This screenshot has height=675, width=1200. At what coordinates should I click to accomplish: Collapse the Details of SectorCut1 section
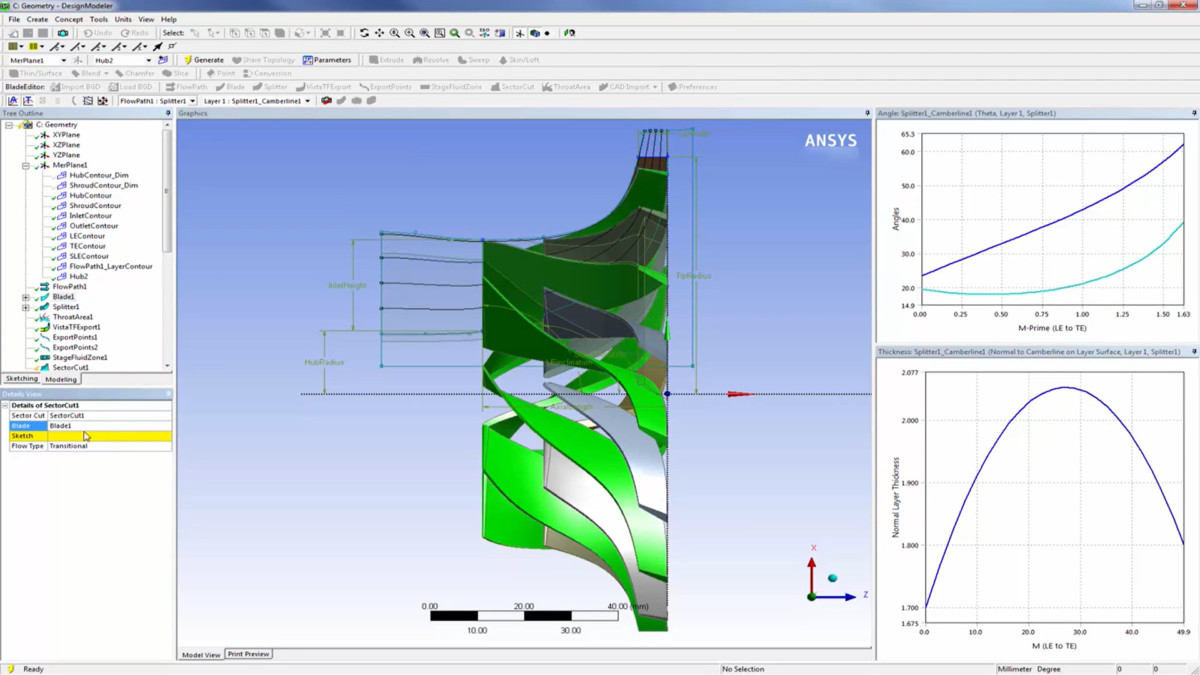(5, 405)
